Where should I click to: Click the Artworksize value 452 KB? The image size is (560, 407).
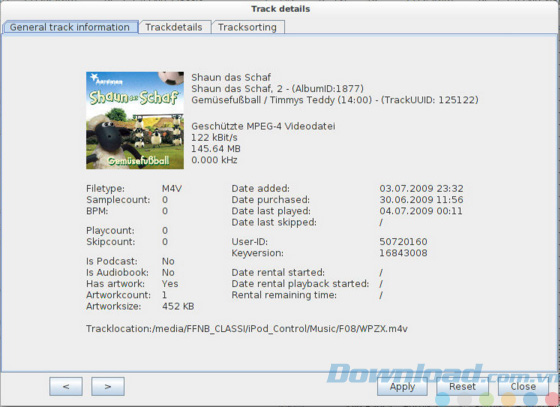[178, 306]
